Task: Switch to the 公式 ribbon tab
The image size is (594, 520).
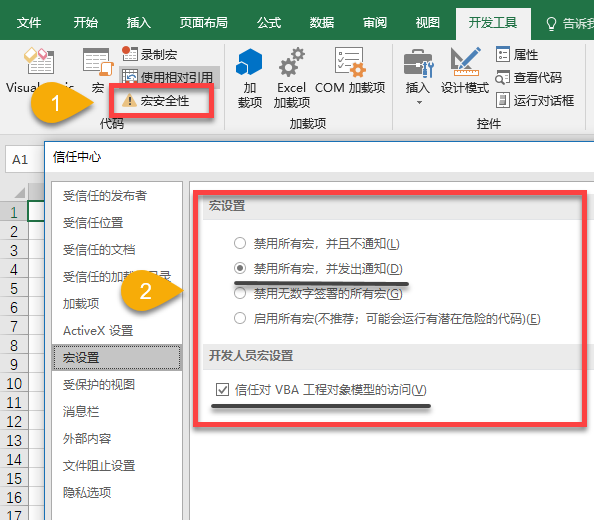Action: click(x=269, y=23)
